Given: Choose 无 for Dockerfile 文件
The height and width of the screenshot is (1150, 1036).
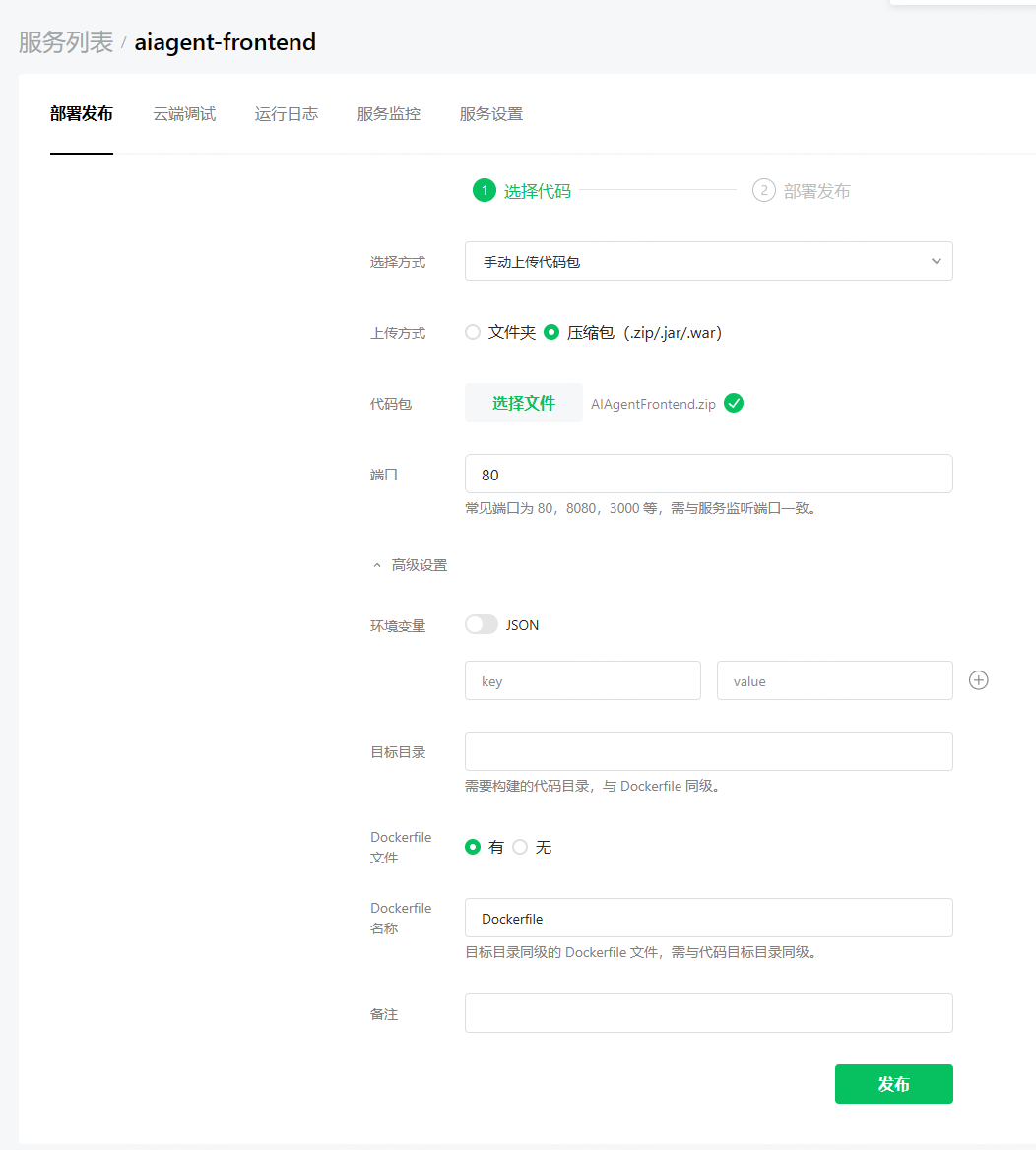Looking at the screenshot, I should [x=520, y=847].
